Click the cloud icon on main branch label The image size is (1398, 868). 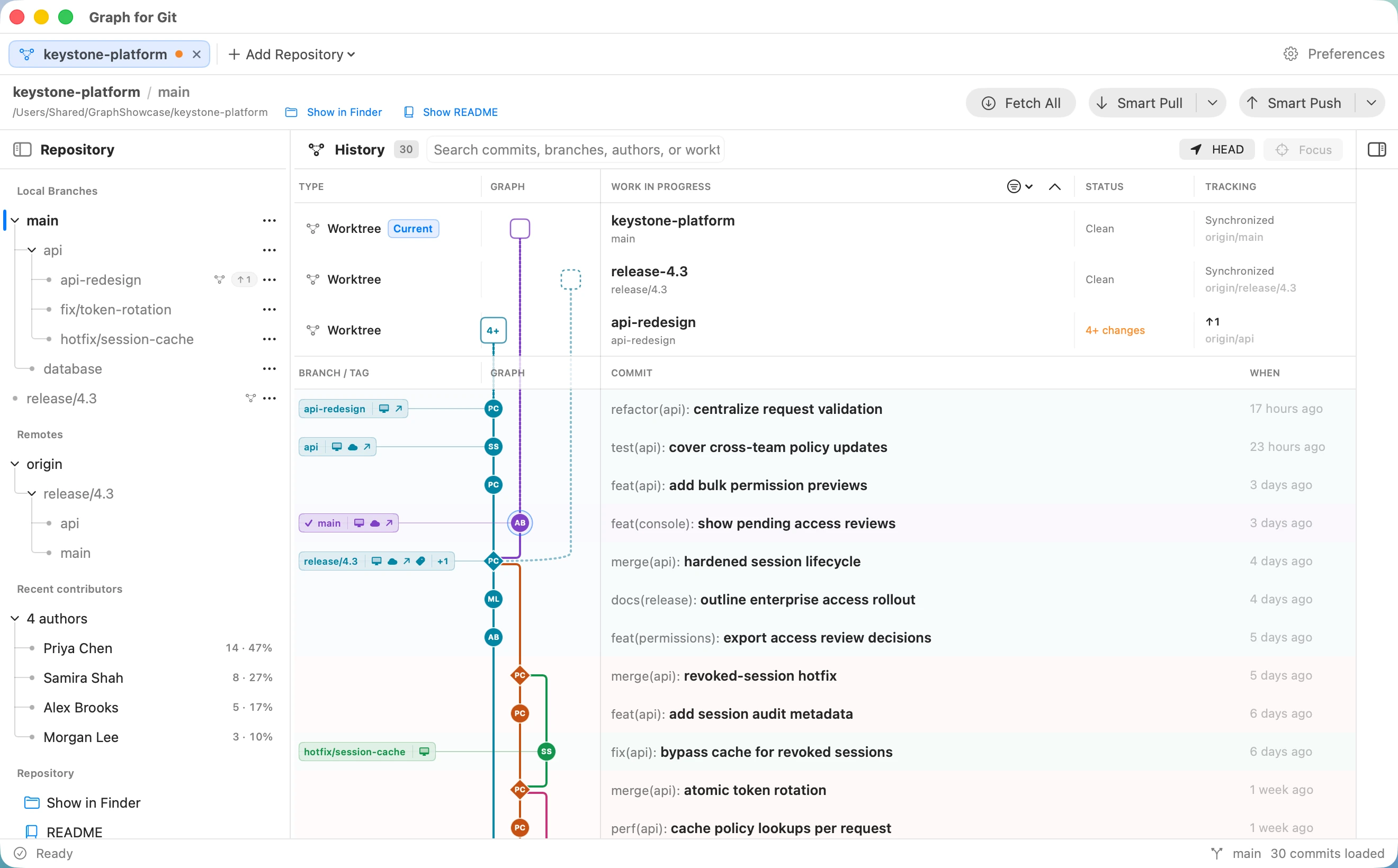[375, 523]
